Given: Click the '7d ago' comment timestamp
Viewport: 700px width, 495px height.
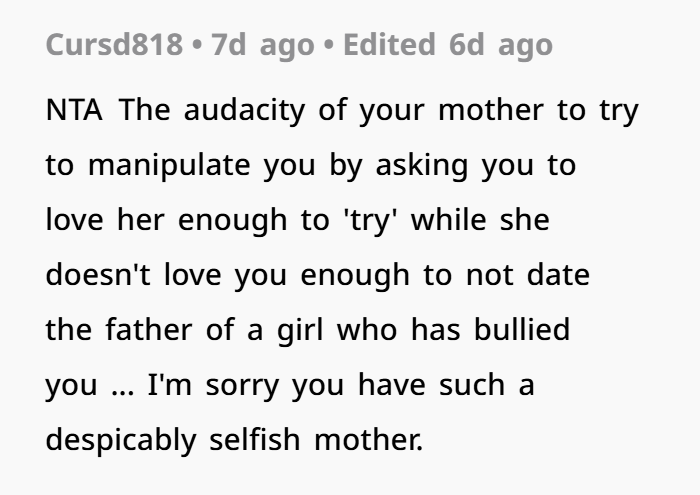Looking at the screenshot, I should [263, 46].
